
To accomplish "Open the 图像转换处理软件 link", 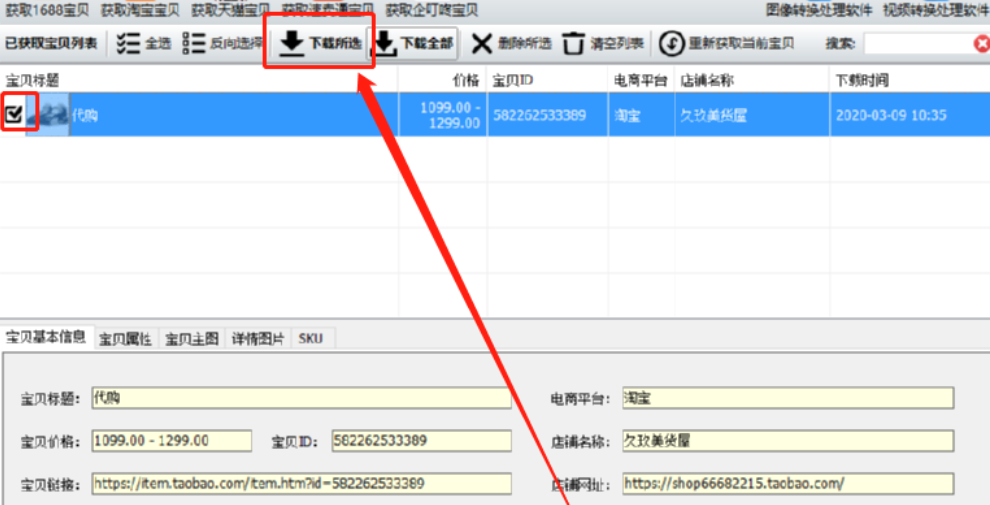I will point(819,10).
